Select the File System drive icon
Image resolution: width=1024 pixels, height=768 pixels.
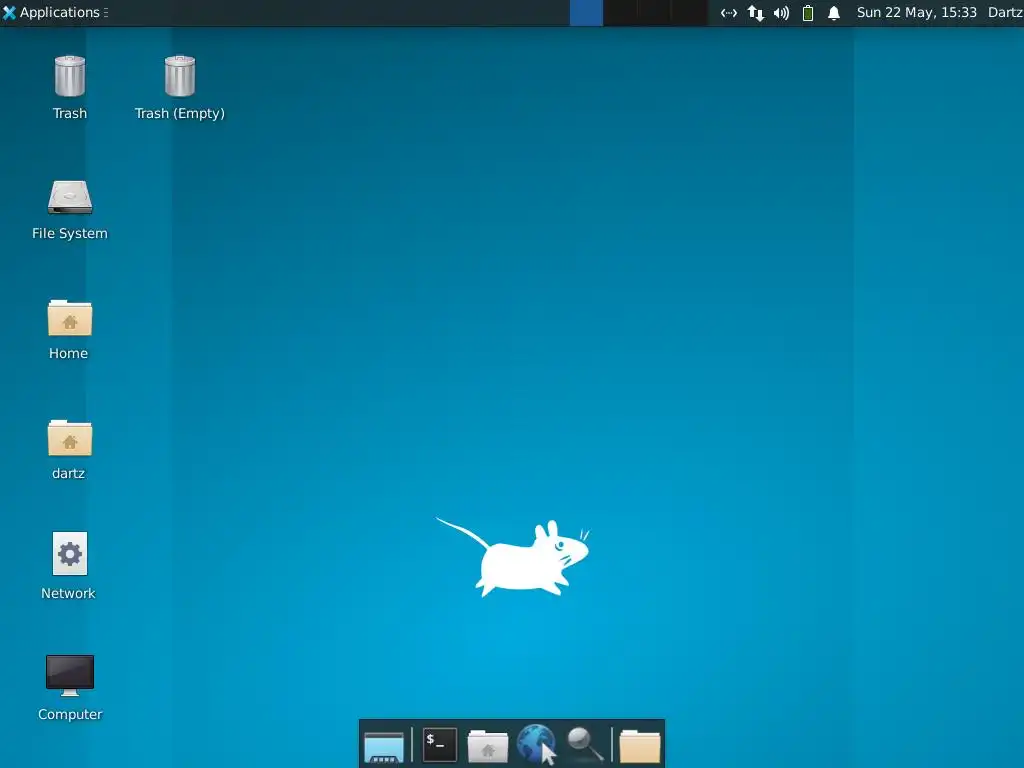point(70,197)
